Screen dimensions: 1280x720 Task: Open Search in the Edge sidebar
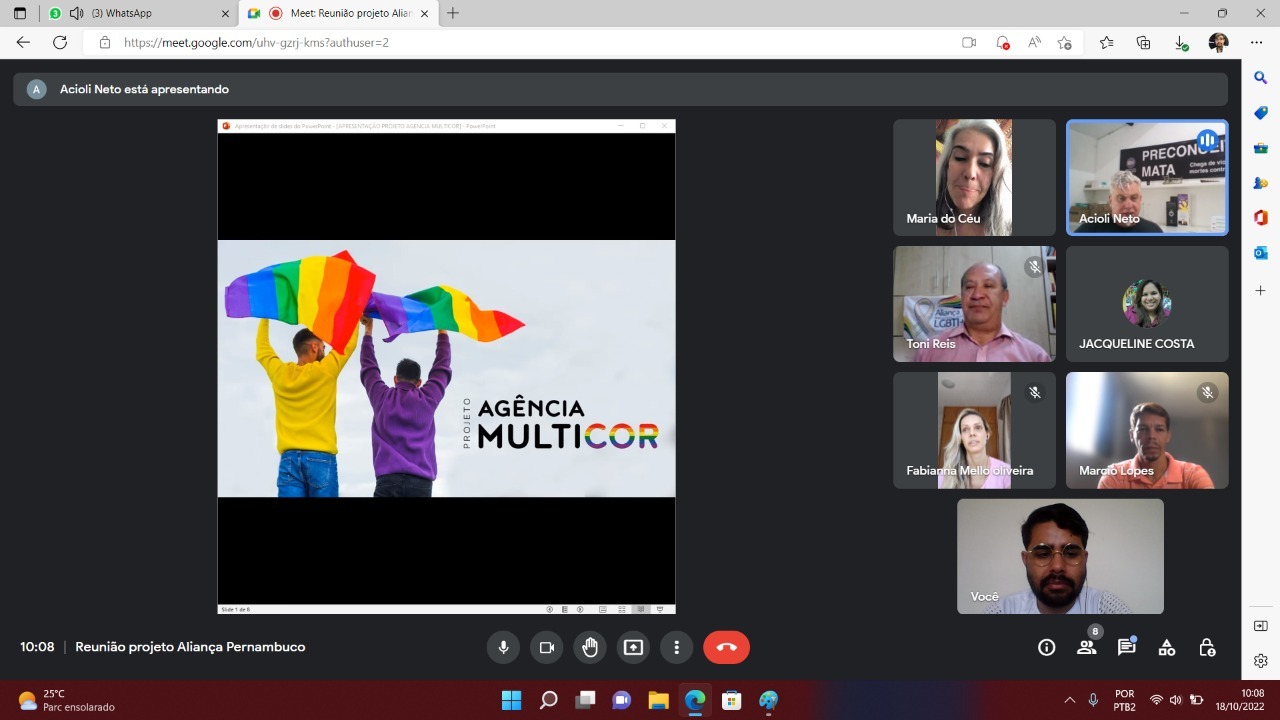1261,77
